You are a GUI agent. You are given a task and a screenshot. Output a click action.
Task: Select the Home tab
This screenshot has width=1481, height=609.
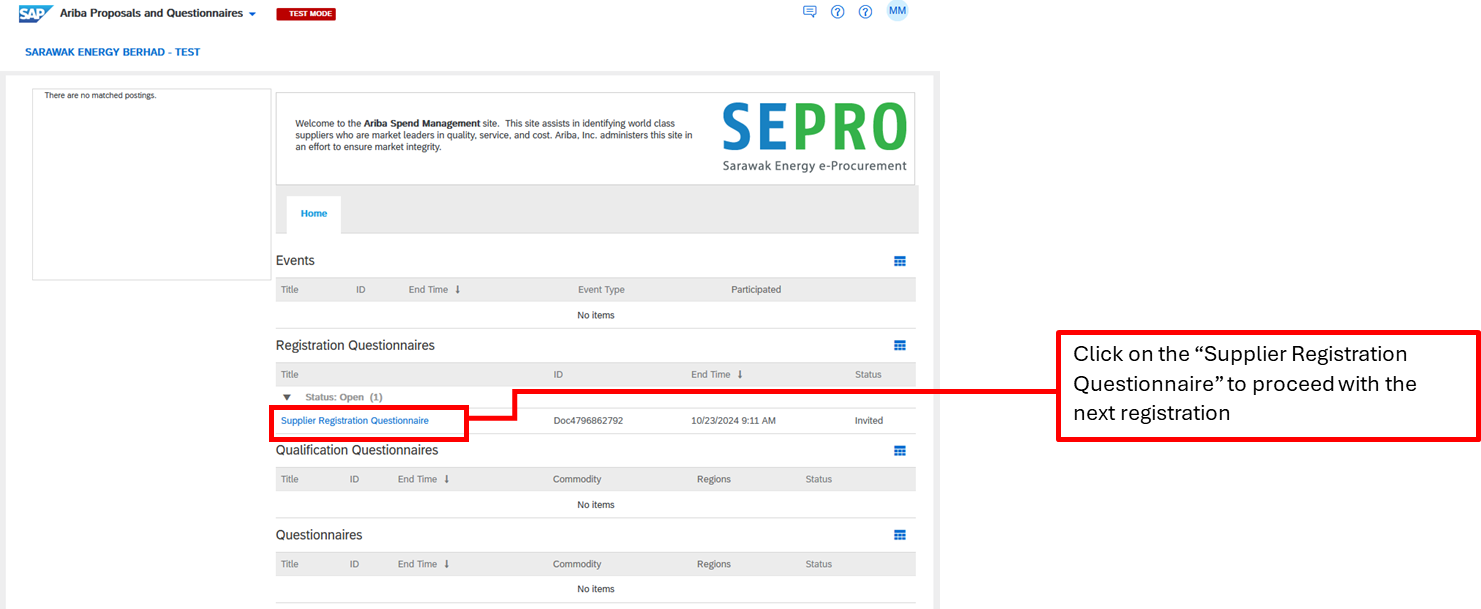coord(314,214)
